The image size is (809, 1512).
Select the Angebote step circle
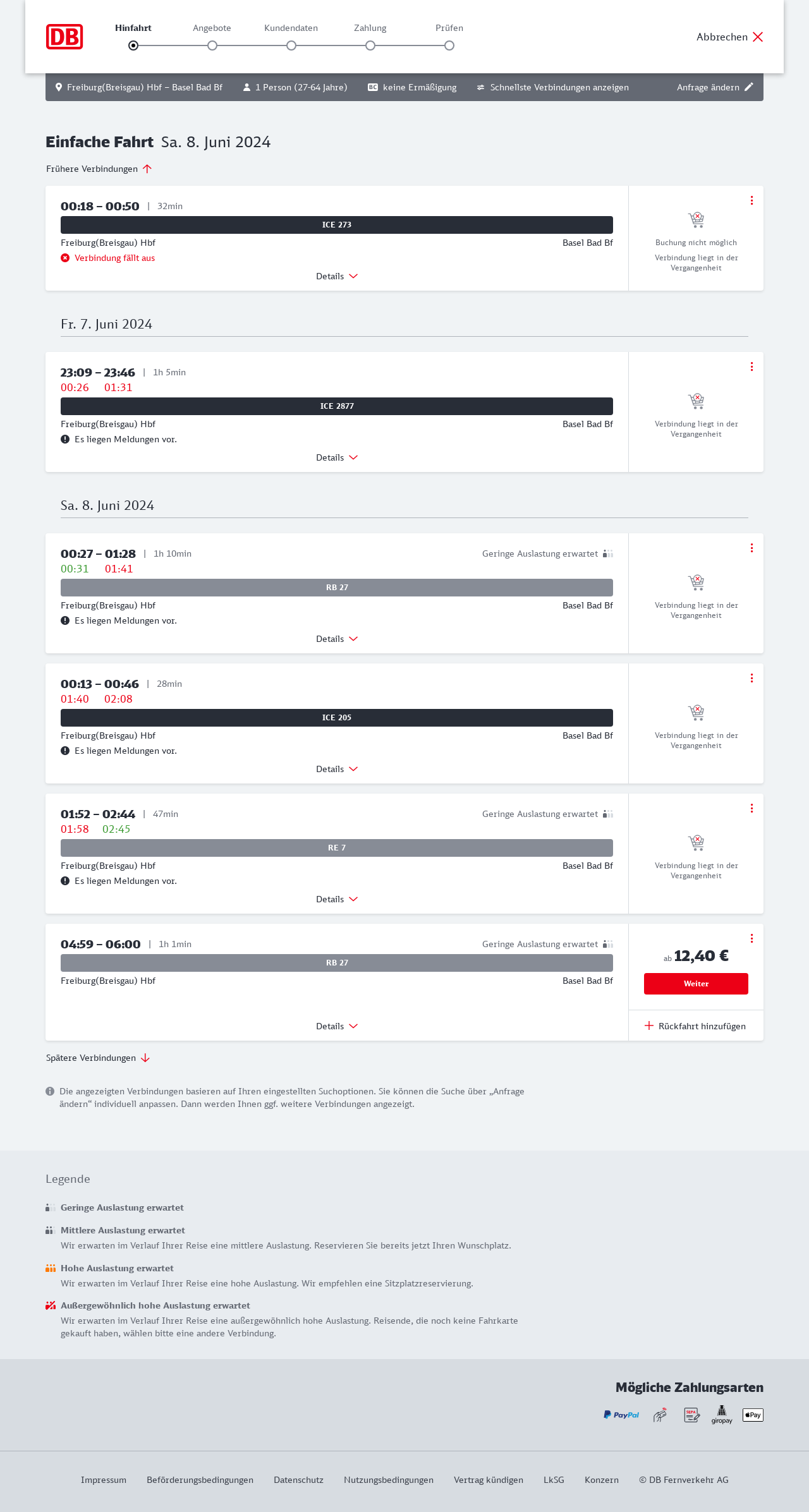tap(212, 45)
